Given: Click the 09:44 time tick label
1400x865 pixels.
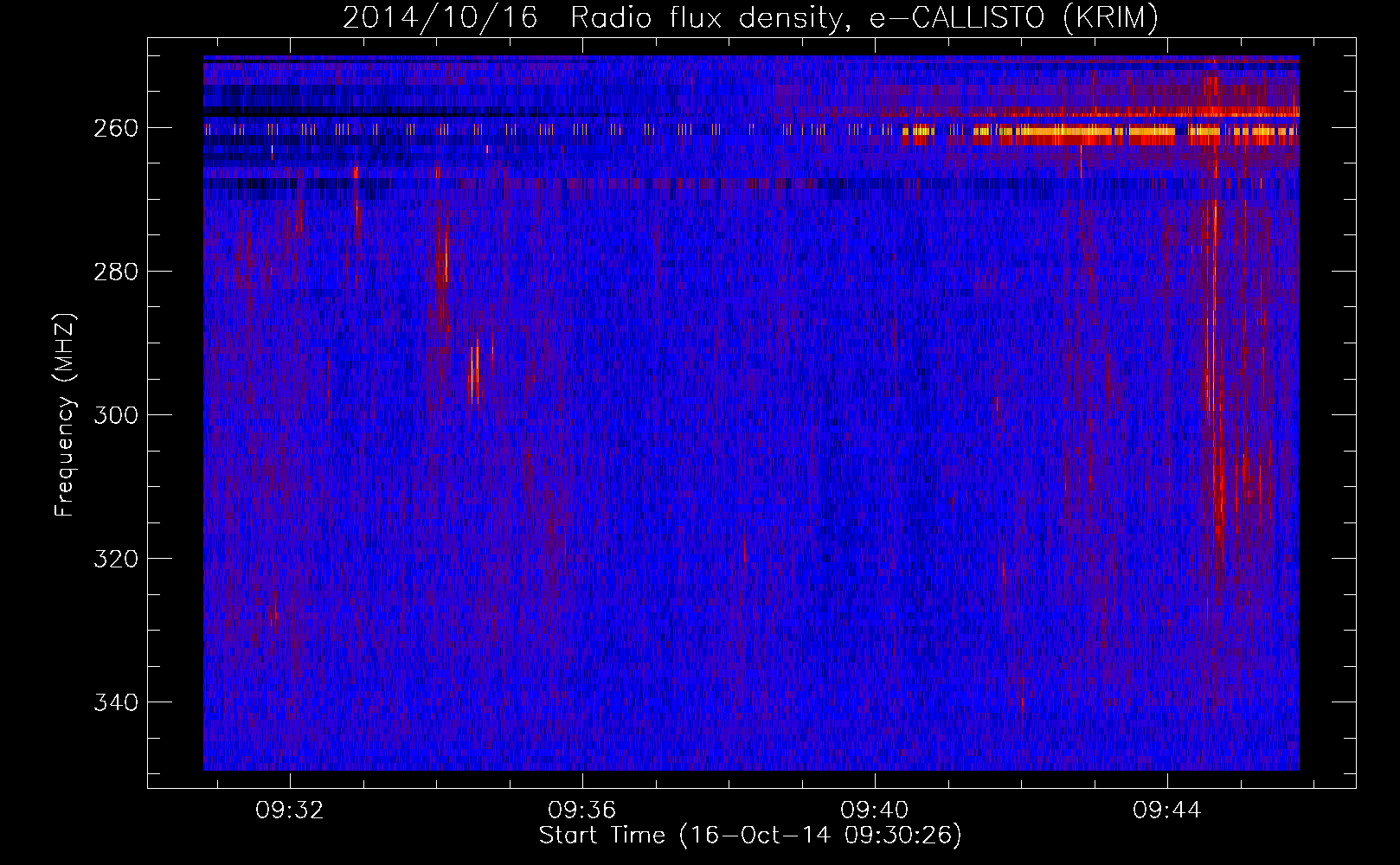Looking at the screenshot, I should tap(1166, 811).
